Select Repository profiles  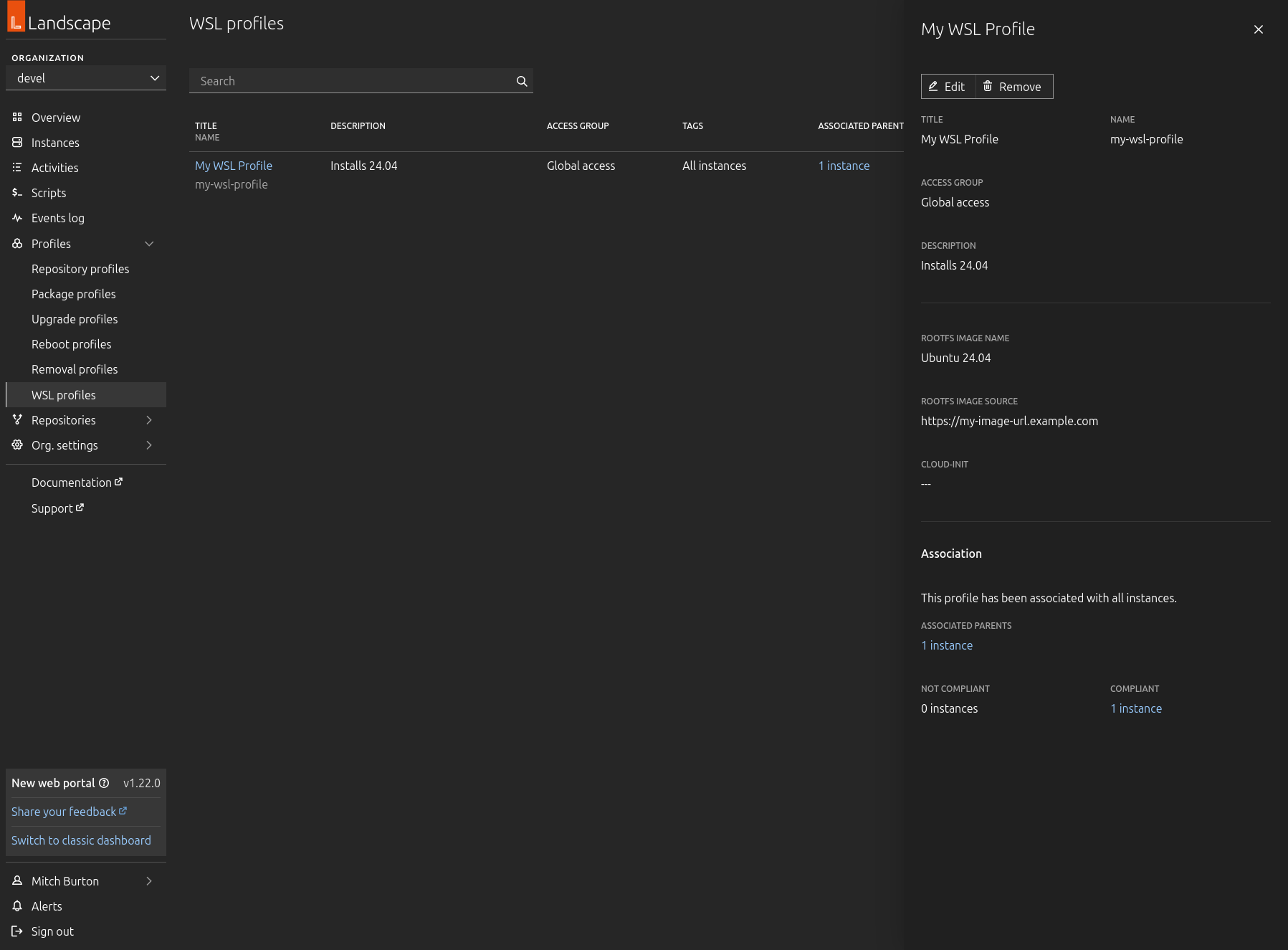pyautogui.click(x=80, y=269)
